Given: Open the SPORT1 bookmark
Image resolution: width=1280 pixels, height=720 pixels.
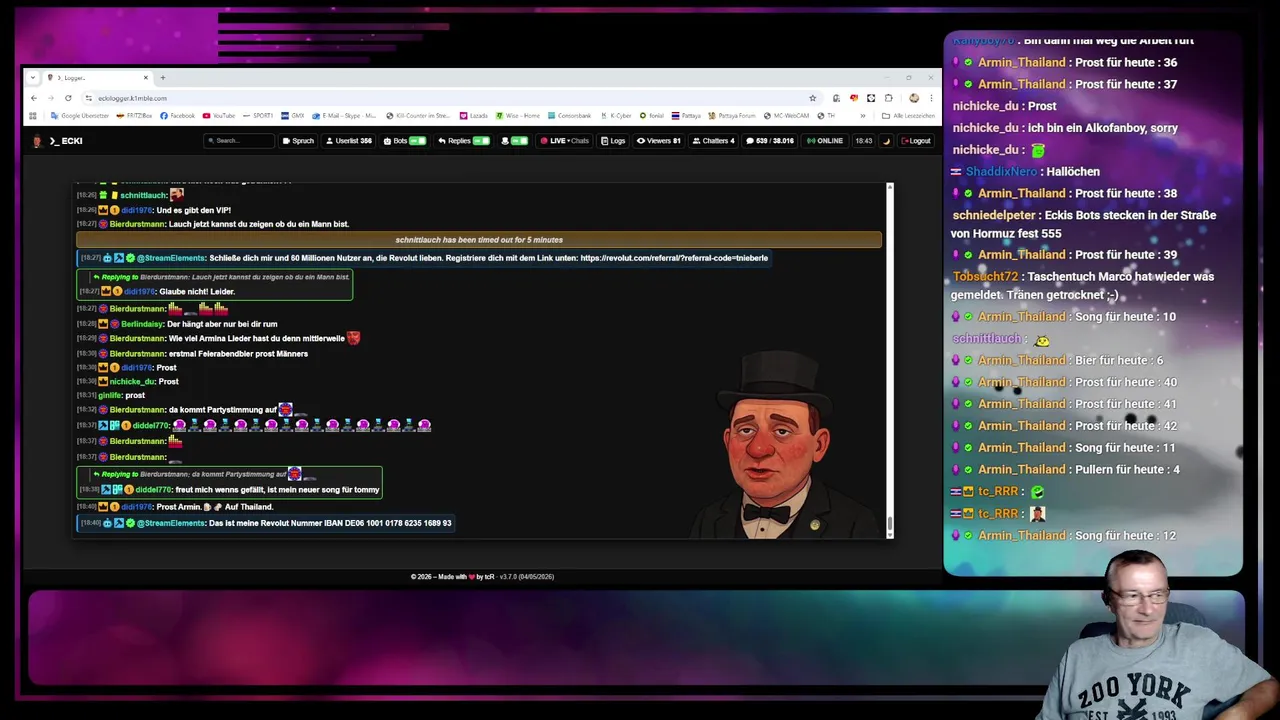Looking at the screenshot, I should coord(258,115).
